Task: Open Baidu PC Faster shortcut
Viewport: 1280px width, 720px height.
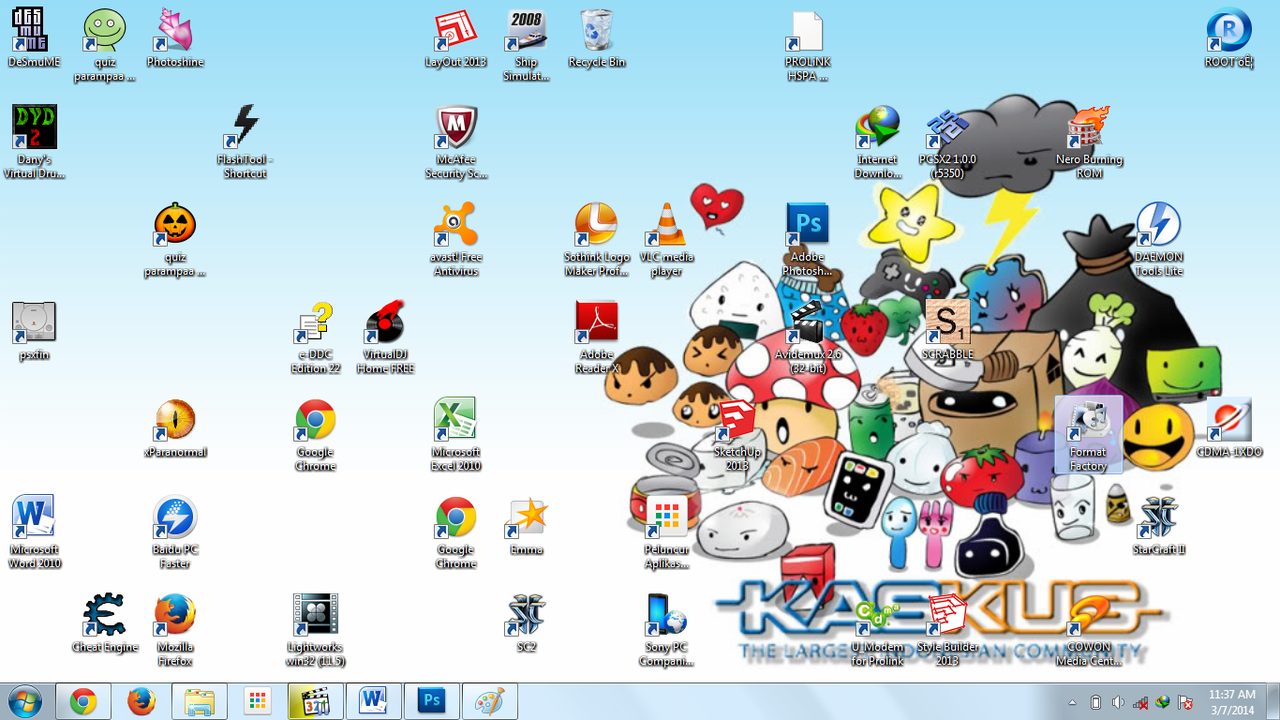Action: coord(175,532)
